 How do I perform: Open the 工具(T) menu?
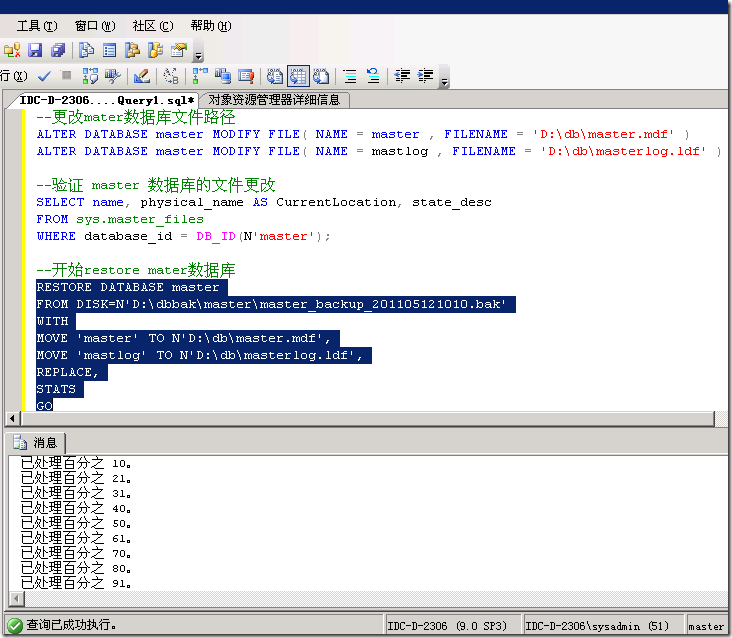pos(37,26)
